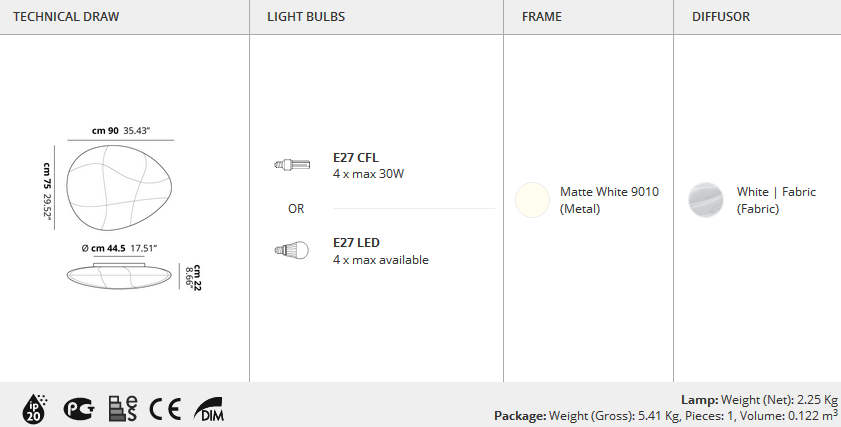Click the E27 CFL bulb icon
The height and width of the screenshot is (427, 841).
292,164
